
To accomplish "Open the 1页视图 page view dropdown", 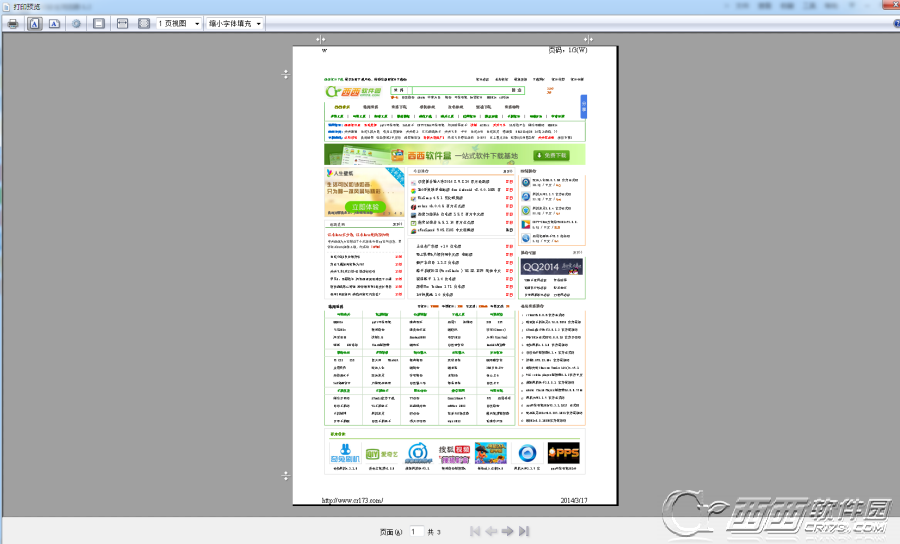I will (179, 24).
